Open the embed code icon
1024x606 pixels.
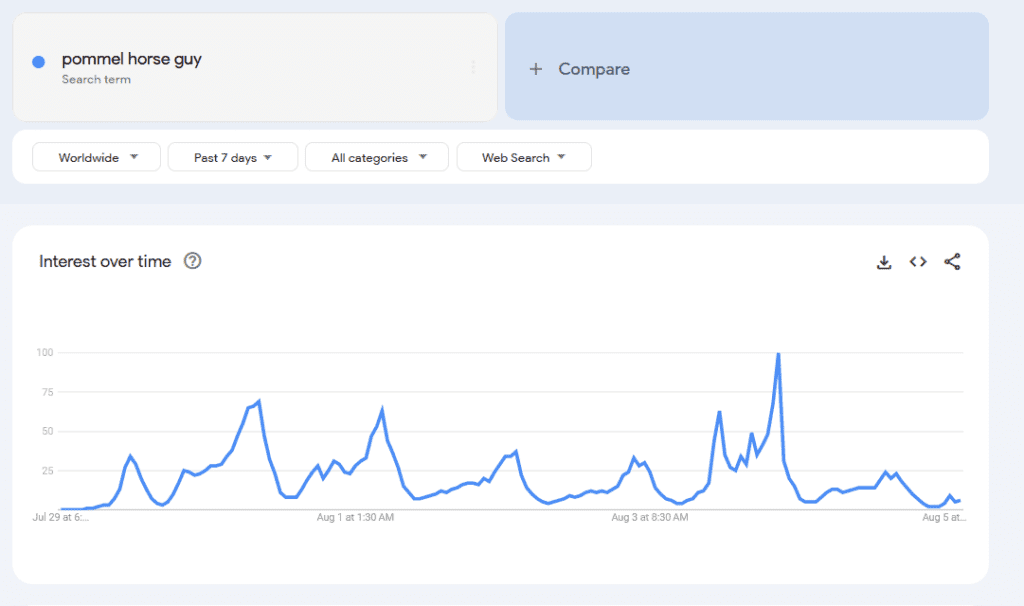(918, 262)
